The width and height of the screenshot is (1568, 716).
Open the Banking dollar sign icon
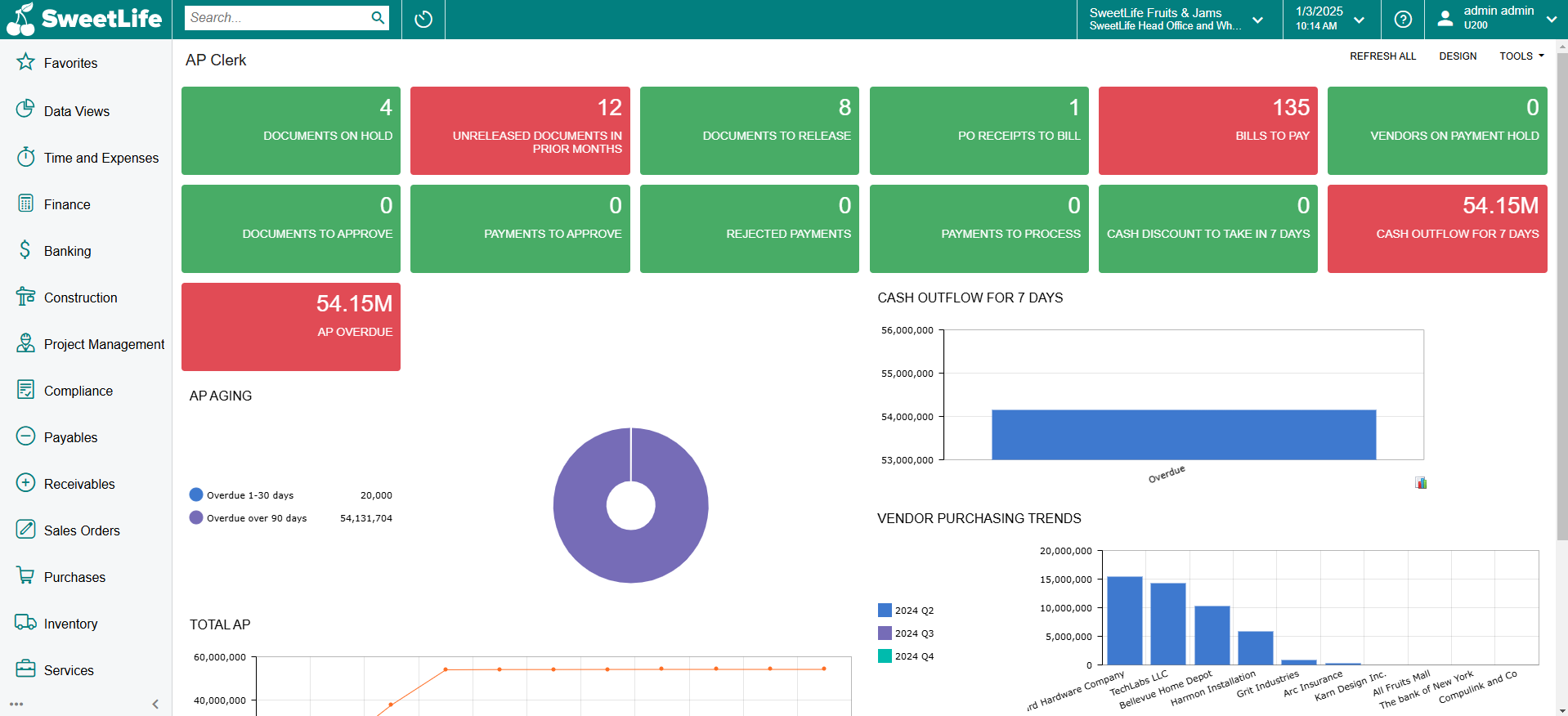click(26, 250)
